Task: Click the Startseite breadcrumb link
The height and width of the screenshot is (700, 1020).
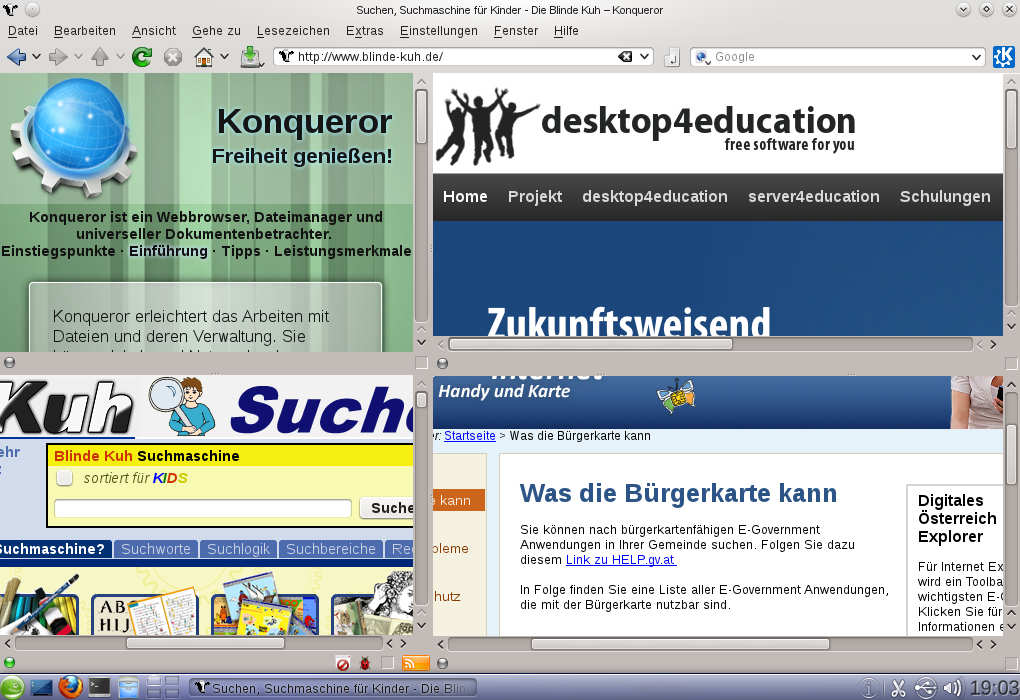Action: coord(470,436)
